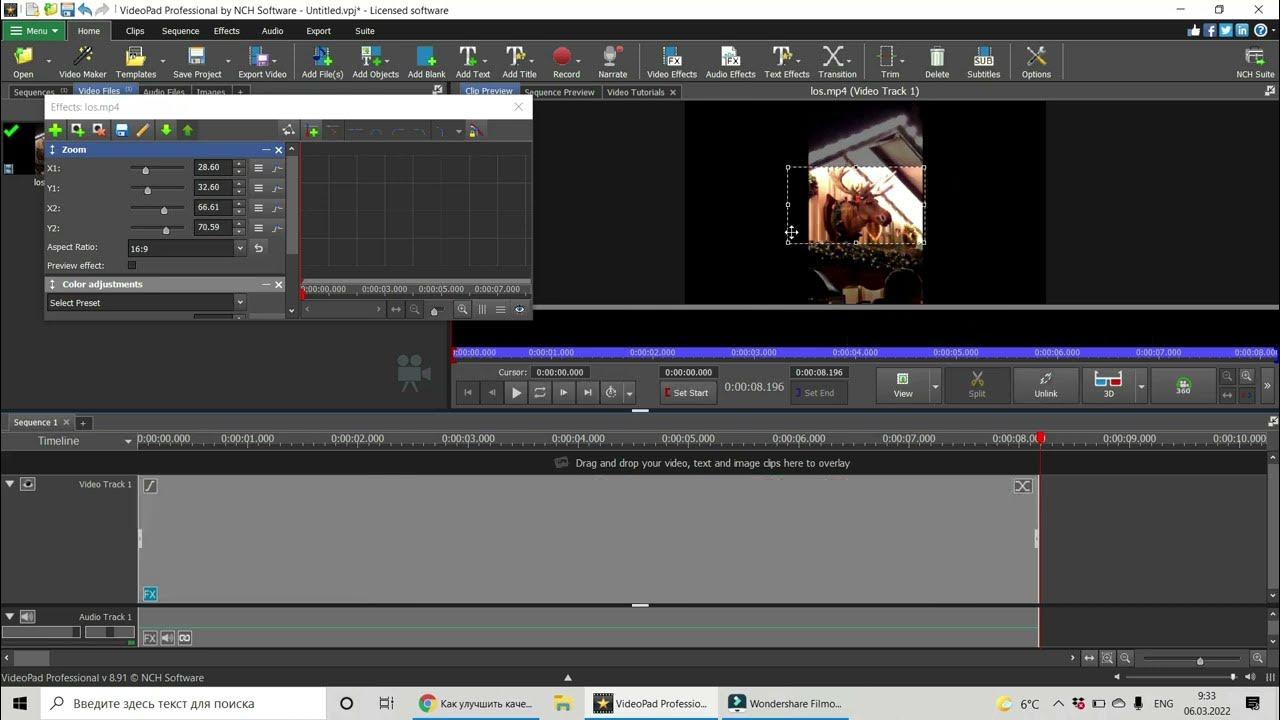Click the timeline zoom slider
Viewport: 1280px width, 720px height.
[x=1200, y=660]
